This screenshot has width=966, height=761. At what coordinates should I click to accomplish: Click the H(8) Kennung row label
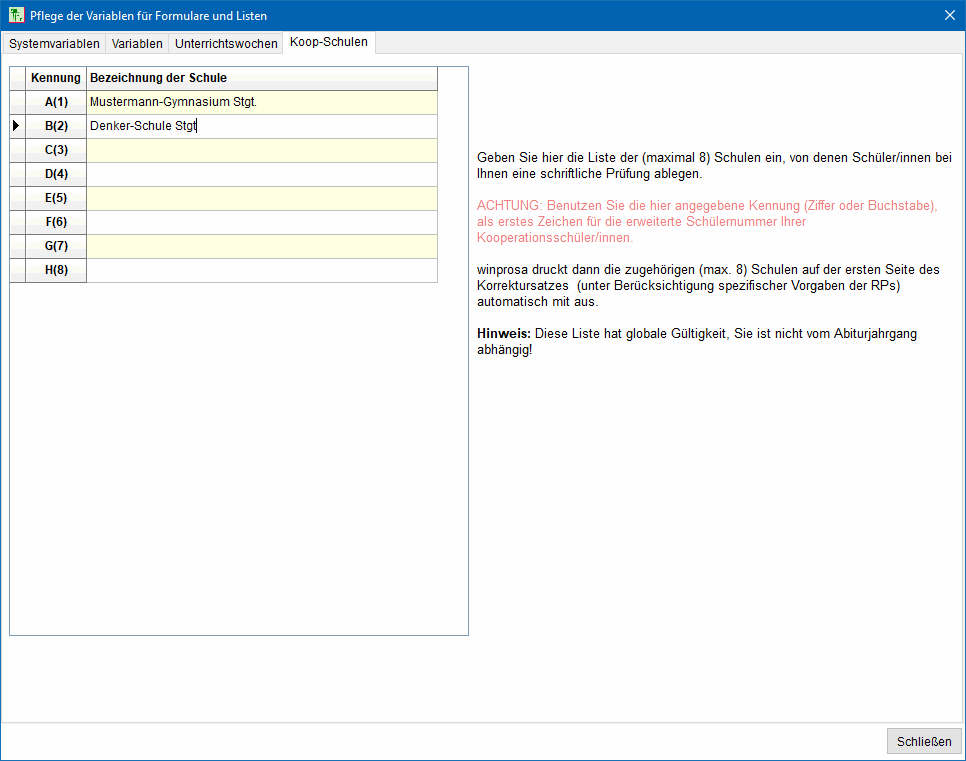(56, 270)
